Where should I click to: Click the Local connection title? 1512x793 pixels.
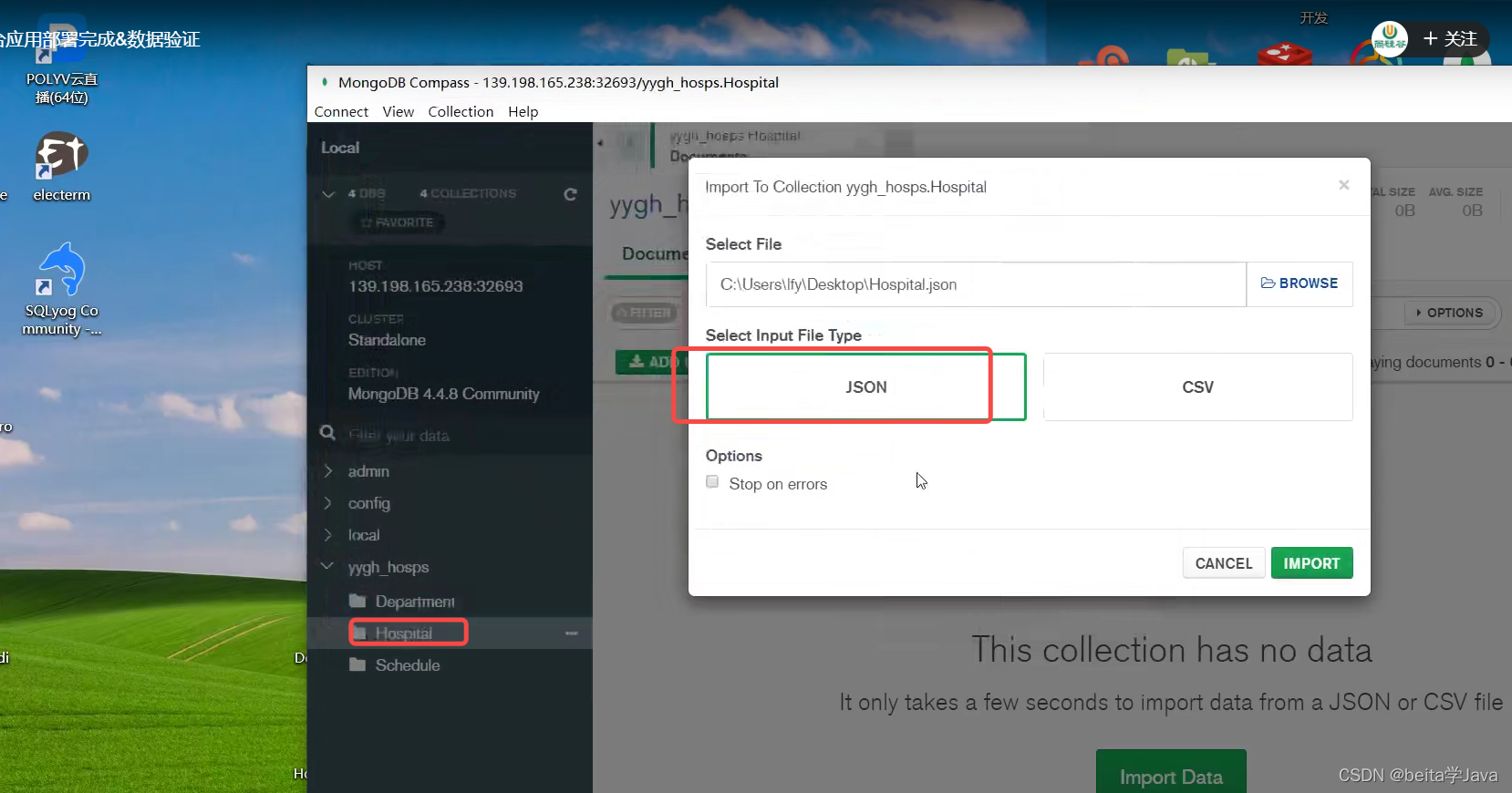tap(340, 148)
